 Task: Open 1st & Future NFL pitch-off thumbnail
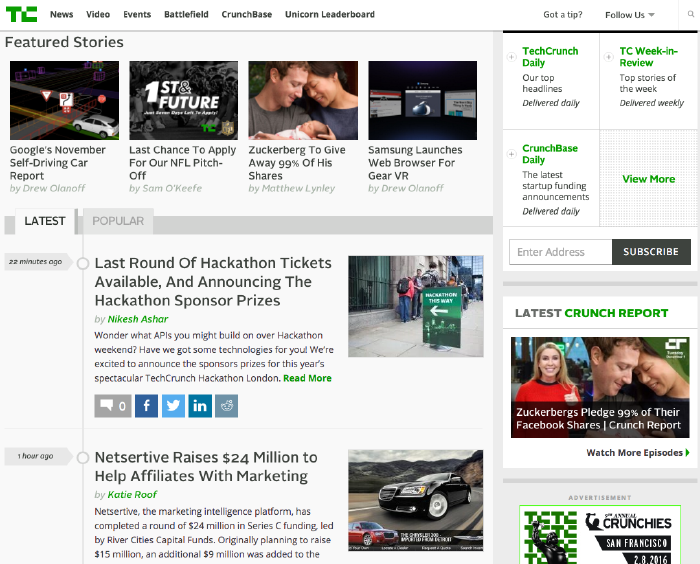pos(183,100)
